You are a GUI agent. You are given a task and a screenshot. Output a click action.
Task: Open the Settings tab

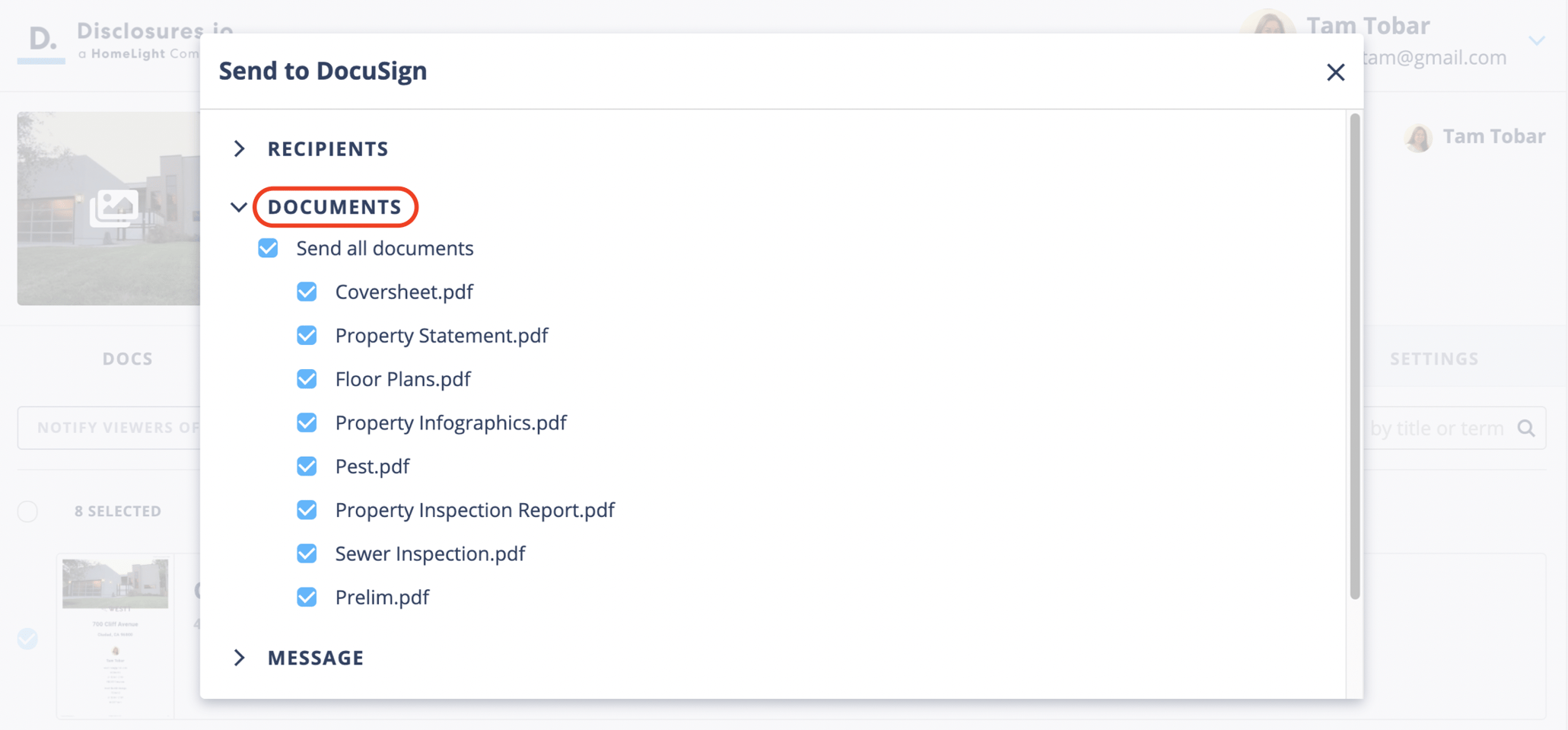coord(1434,359)
